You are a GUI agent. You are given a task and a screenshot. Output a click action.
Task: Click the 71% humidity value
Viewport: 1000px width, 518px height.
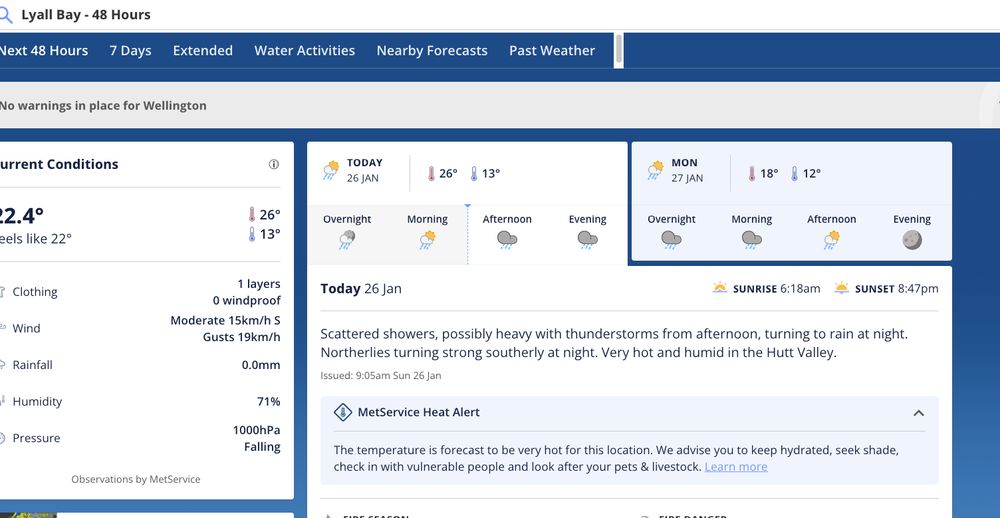click(x=268, y=401)
